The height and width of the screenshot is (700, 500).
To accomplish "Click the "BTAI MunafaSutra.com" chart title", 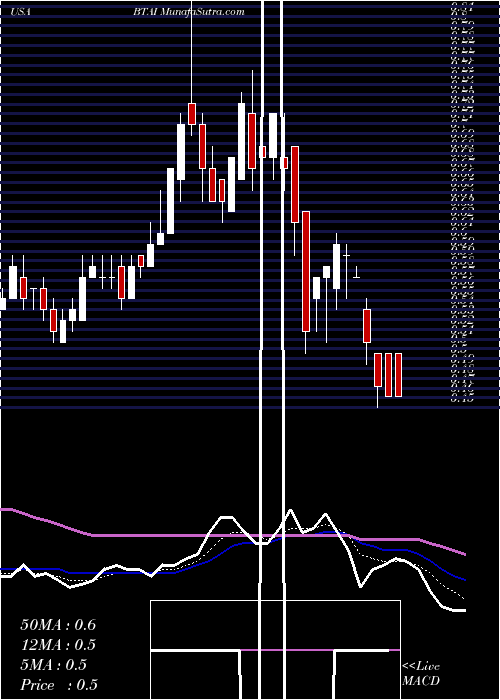I will [x=189, y=12].
